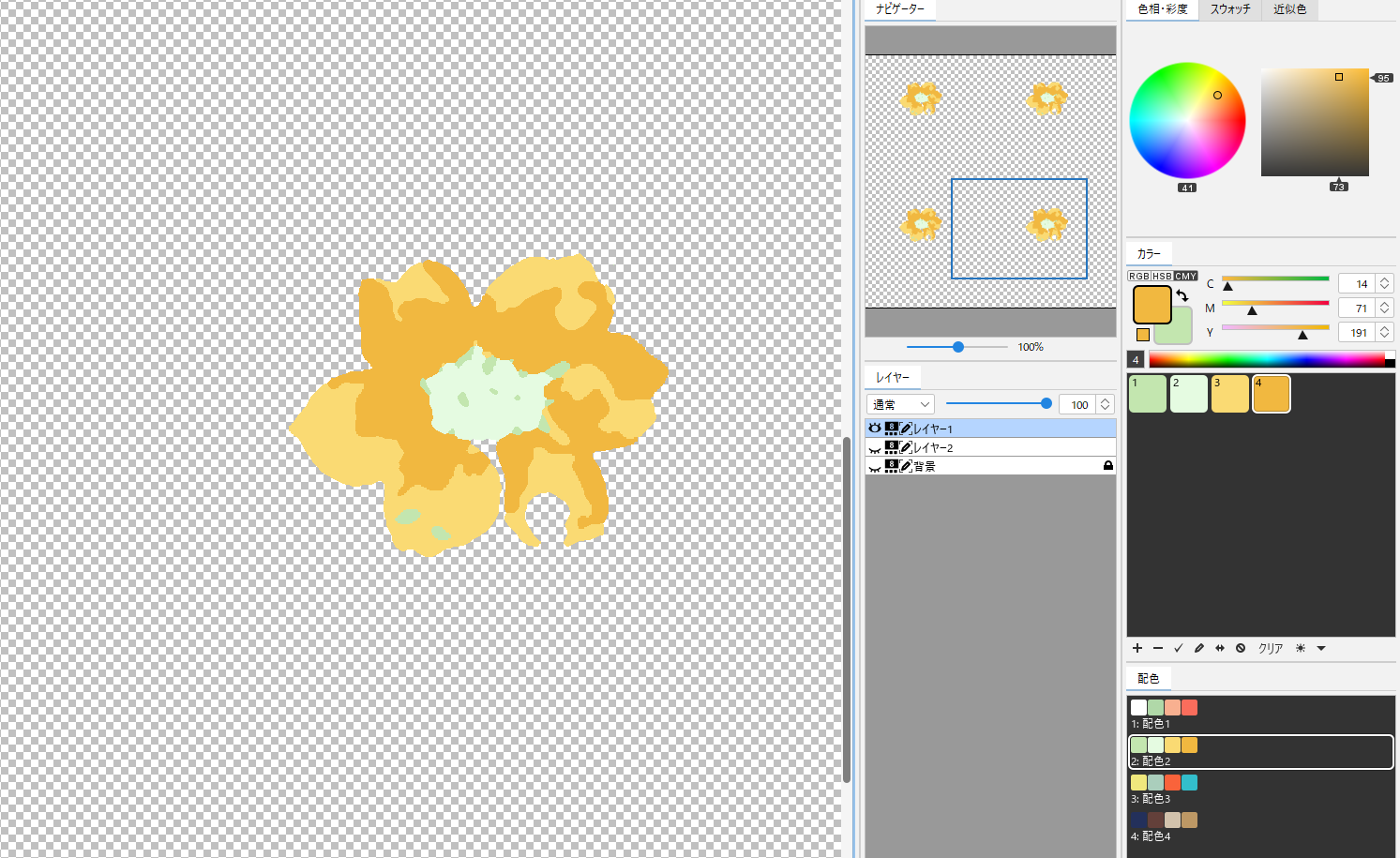Click the クリア button
The image size is (1400, 858).
1271,648
